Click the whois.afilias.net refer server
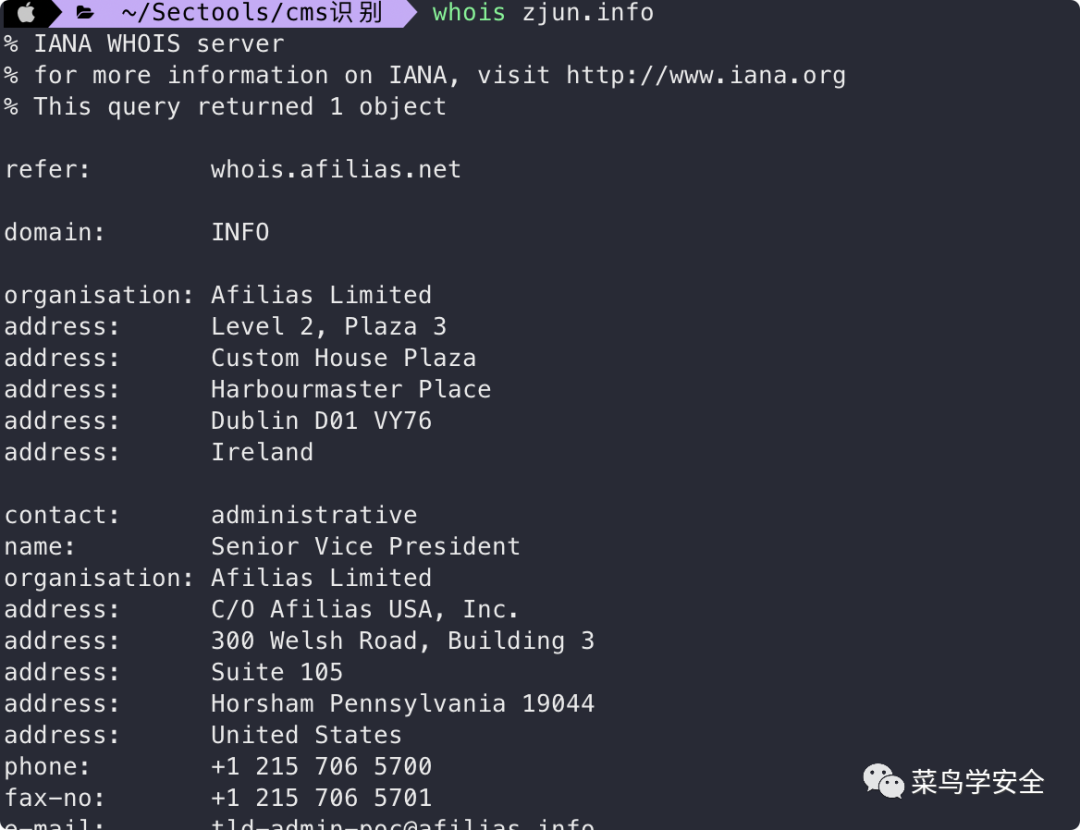The width and height of the screenshot is (1080, 830). coord(336,169)
